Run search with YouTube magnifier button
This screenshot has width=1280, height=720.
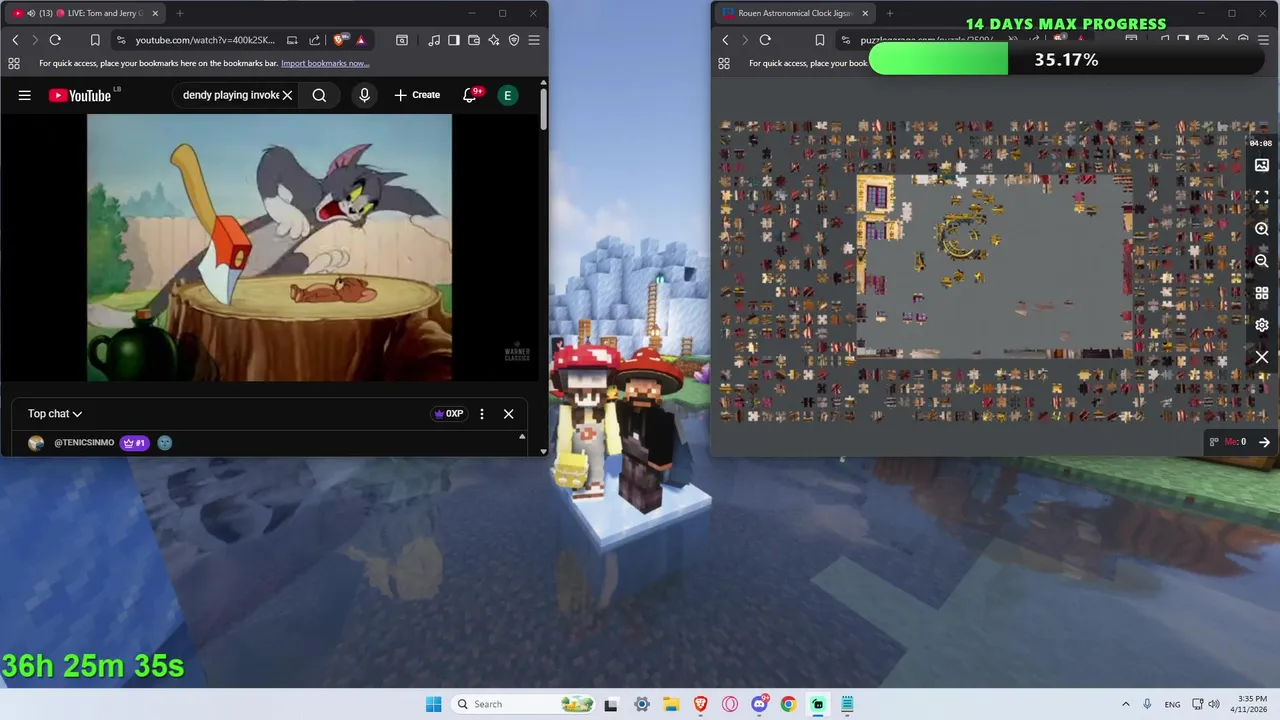[319, 95]
